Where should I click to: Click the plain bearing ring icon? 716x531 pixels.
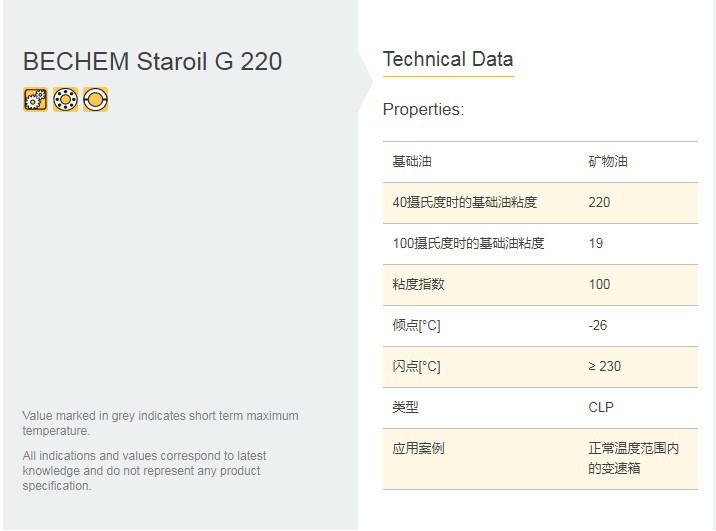point(96,99)
